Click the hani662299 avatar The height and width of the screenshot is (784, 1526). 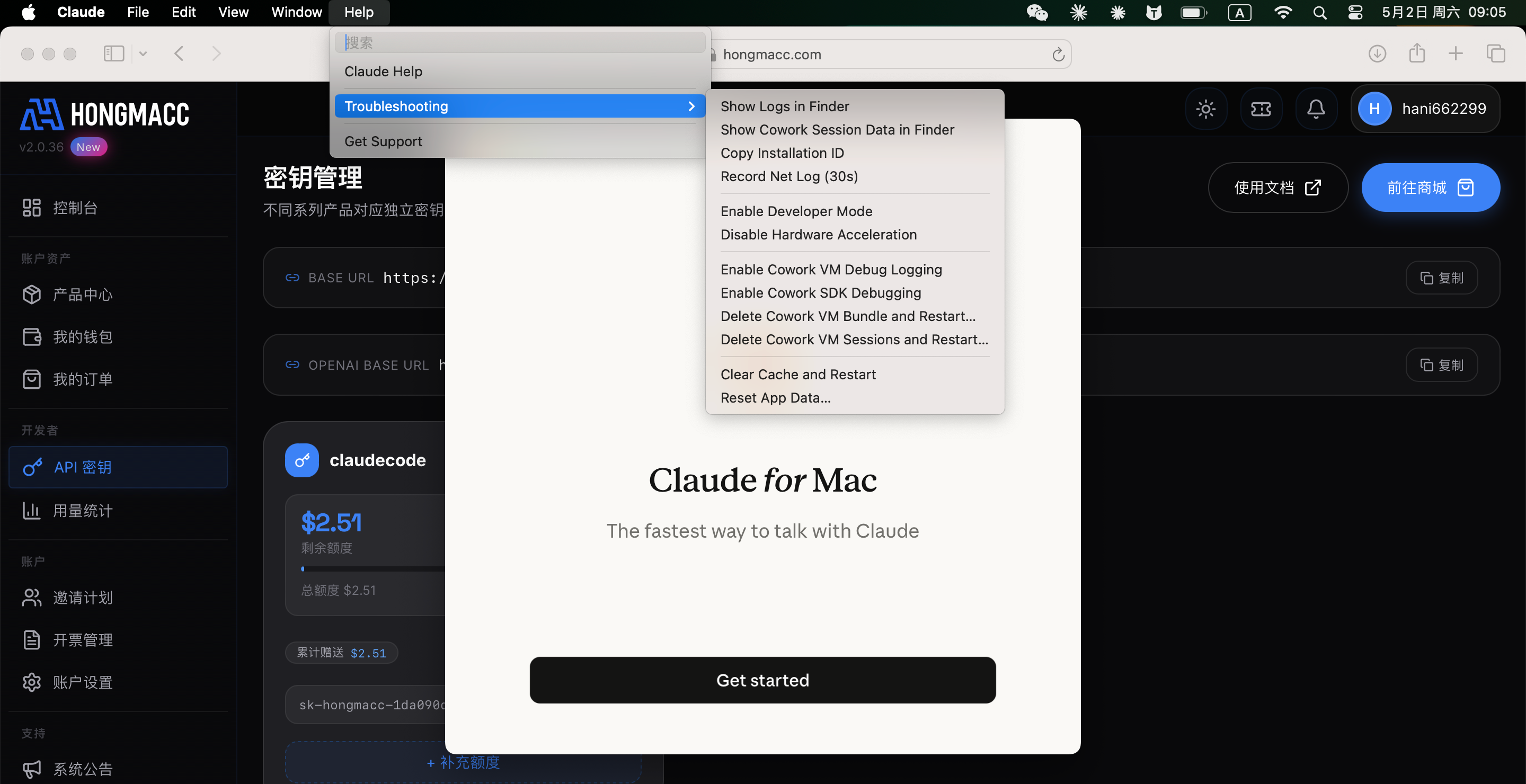coord(1374,109)
